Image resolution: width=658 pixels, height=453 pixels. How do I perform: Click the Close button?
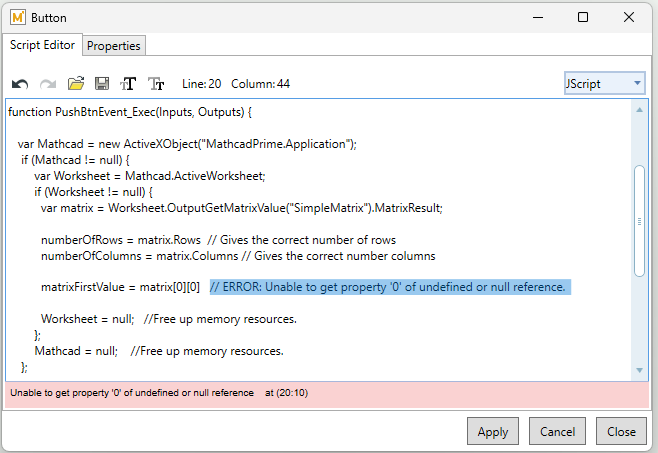621,432
